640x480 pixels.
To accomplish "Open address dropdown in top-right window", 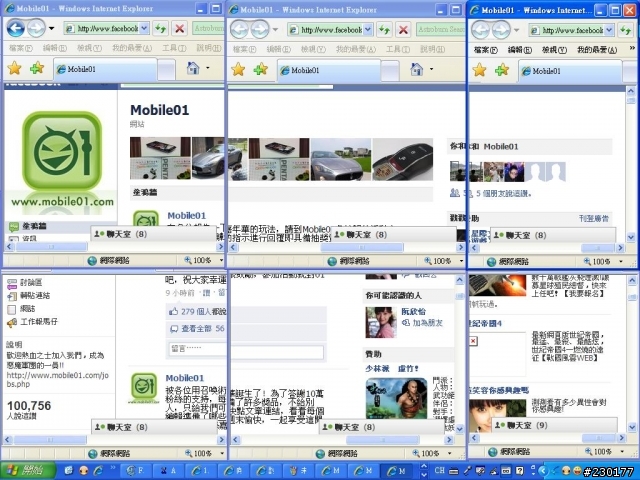I will pyautogui.click(x=609, y=30).
